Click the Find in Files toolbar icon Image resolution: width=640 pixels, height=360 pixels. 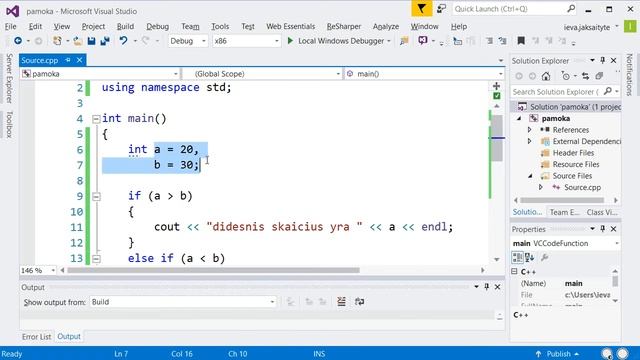click(404, 41)
